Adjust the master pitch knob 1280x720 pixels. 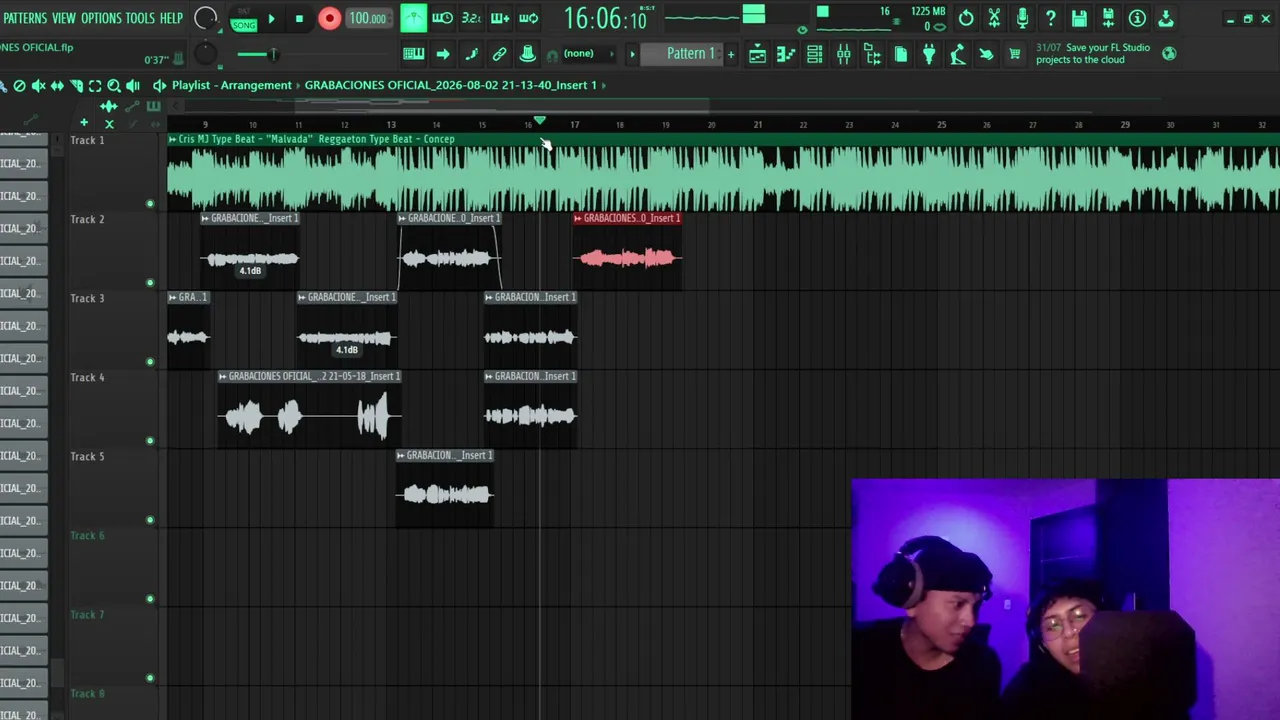[205, 54]
